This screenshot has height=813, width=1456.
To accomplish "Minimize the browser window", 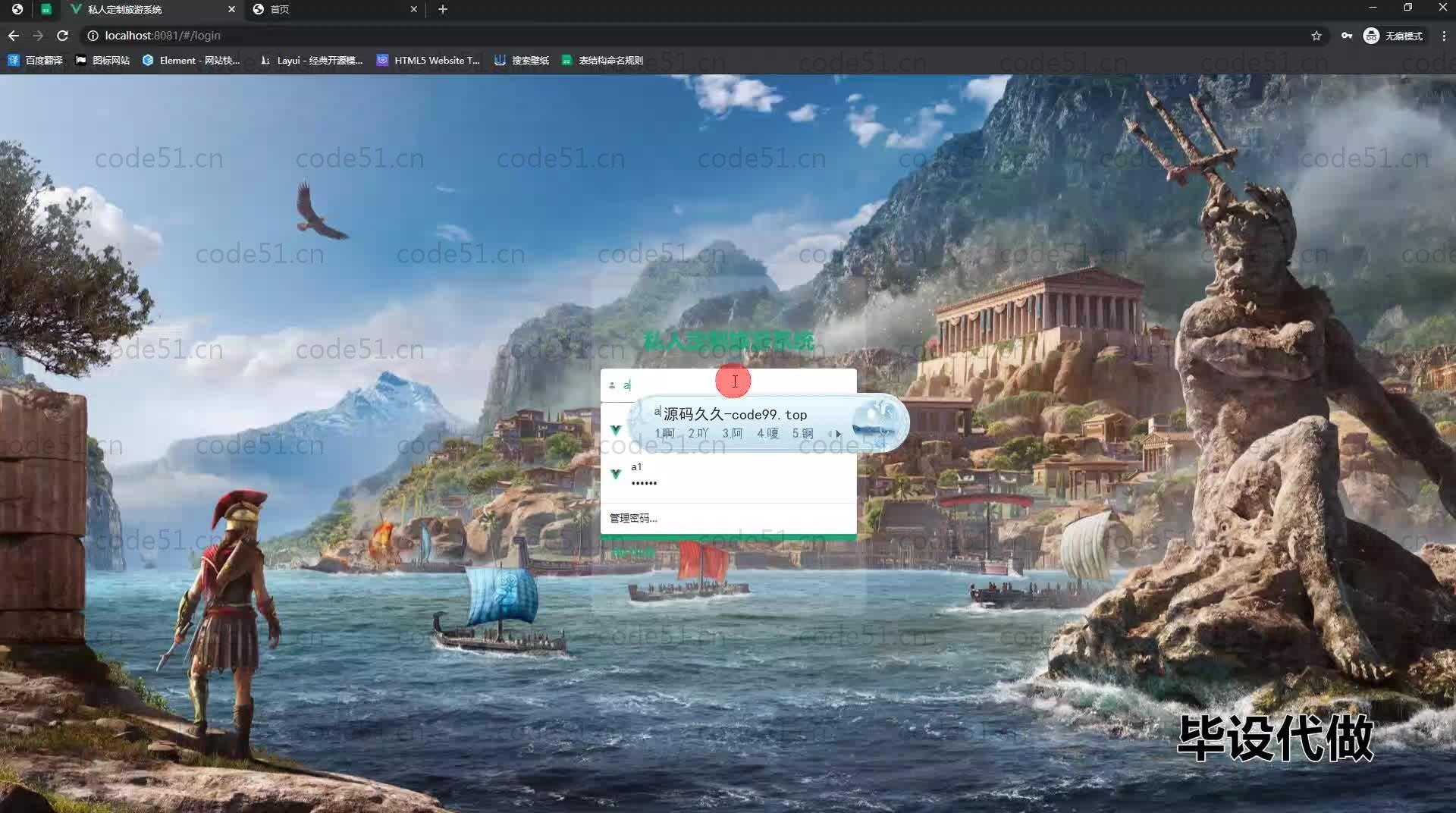I will coord(1372,8).
